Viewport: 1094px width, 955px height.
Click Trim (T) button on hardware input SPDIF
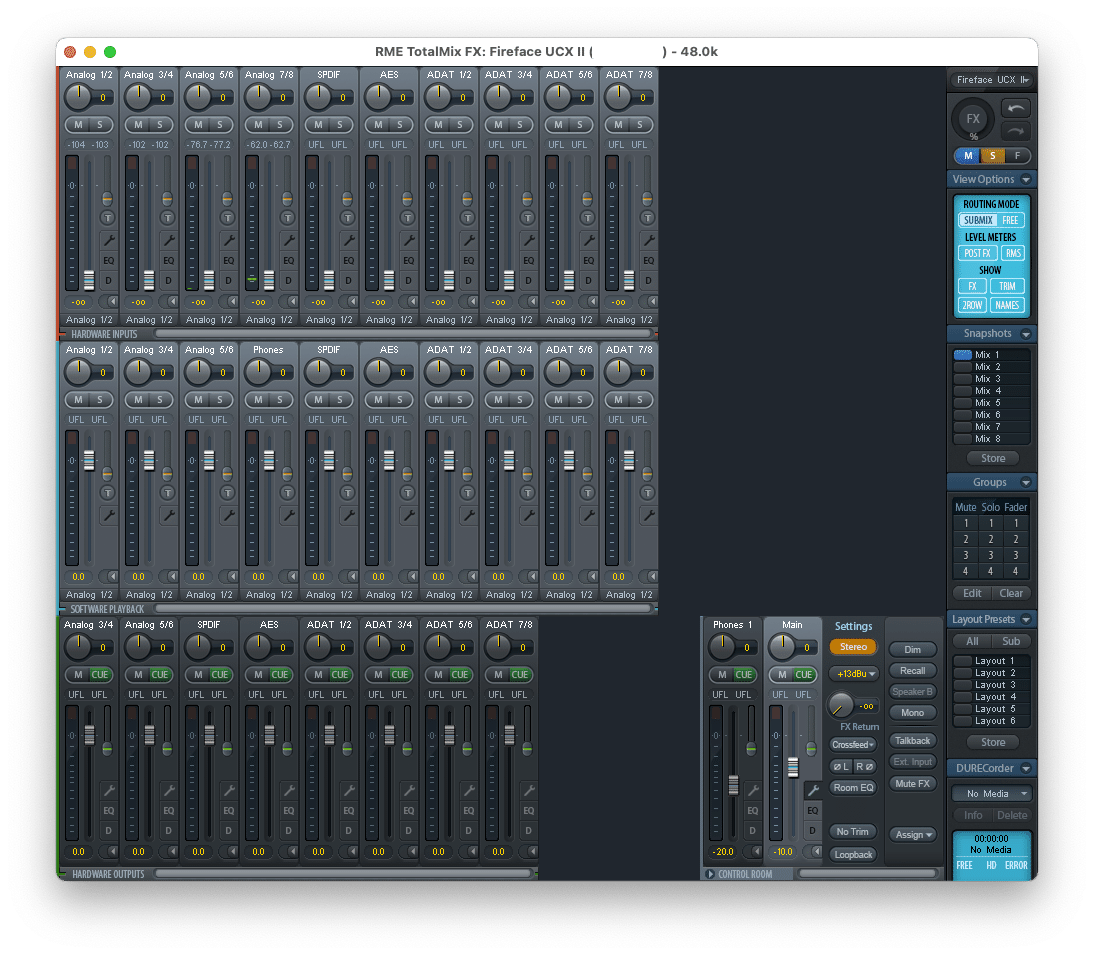[348, 218]
